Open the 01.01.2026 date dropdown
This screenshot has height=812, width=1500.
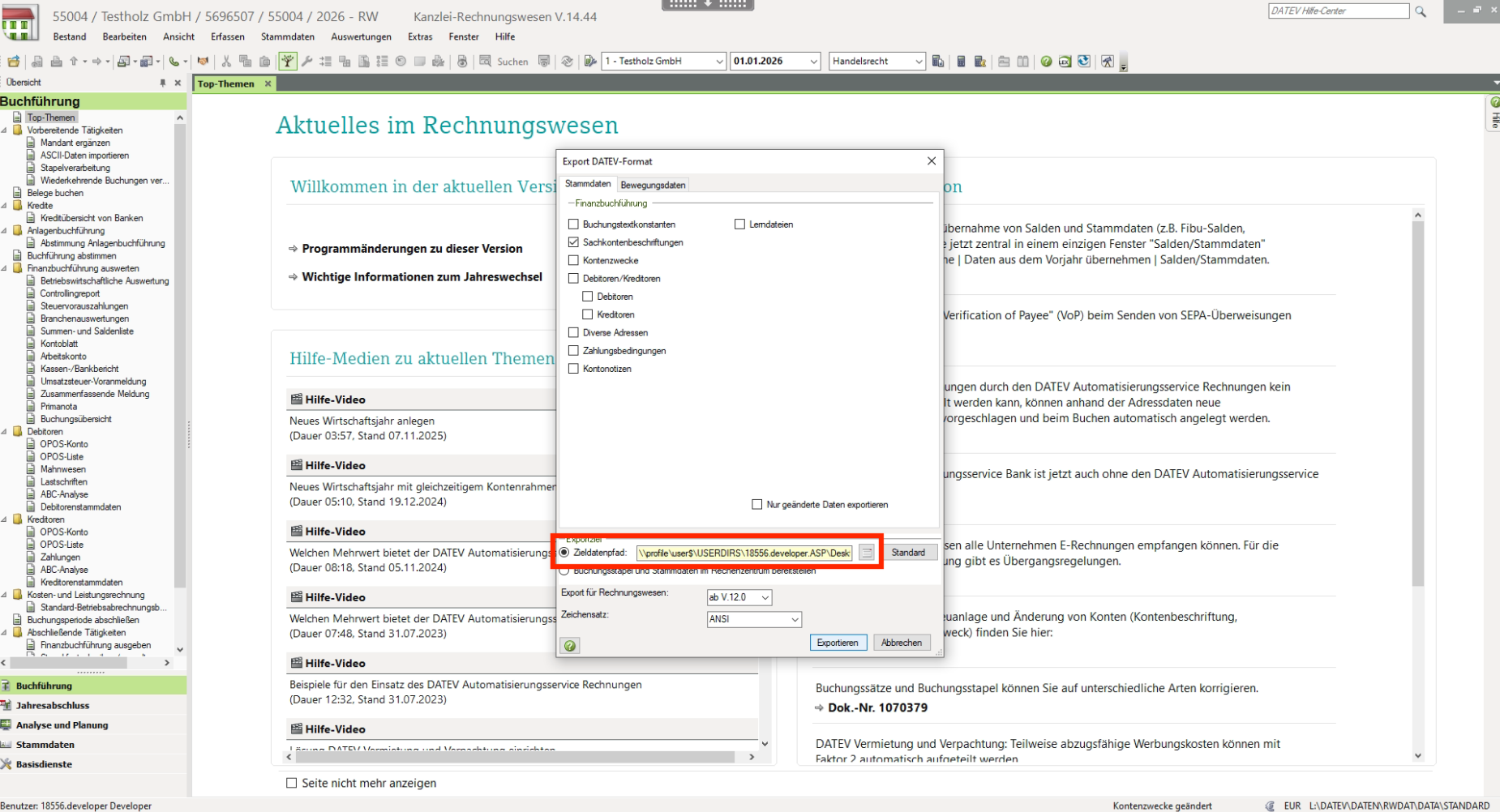point(814,62)
